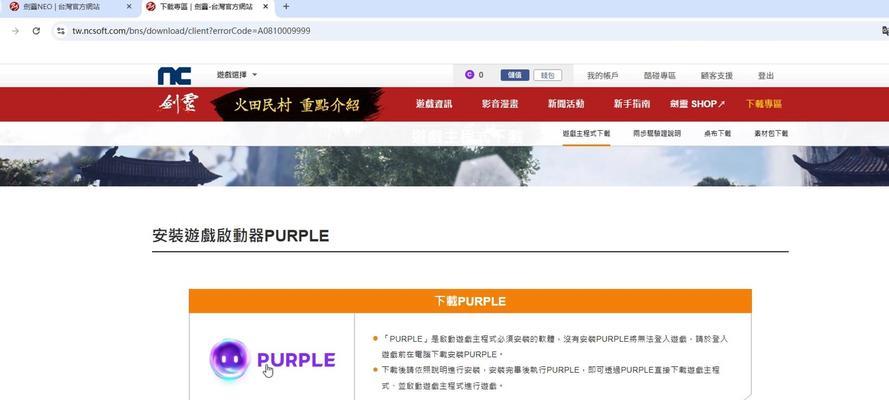Click the 儲值 button

[x=515, y=75]
